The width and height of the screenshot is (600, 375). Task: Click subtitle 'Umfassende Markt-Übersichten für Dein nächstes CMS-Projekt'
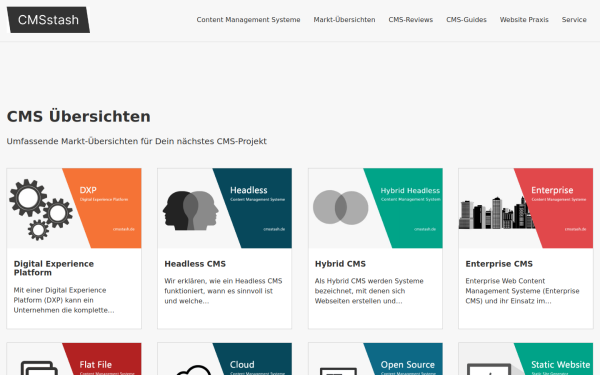[137, 141]
